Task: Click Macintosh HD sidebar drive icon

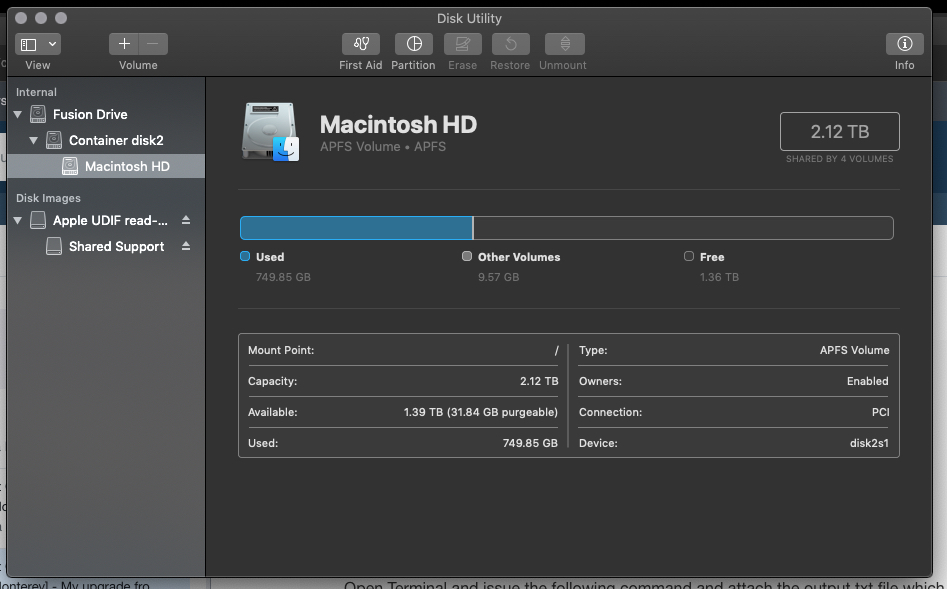Action: (x=70, y=166)
